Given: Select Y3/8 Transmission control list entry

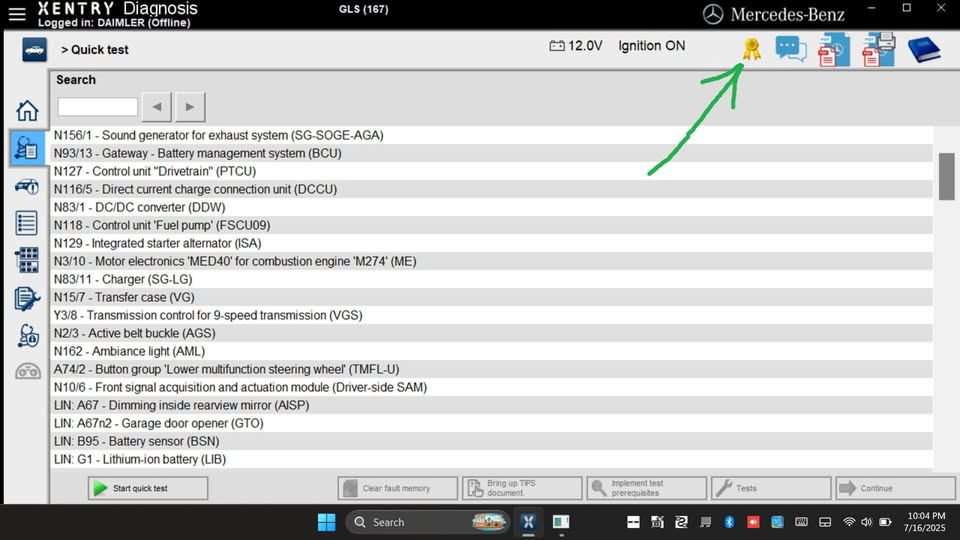Looking at the screenshot, I should tap(208, 315).
